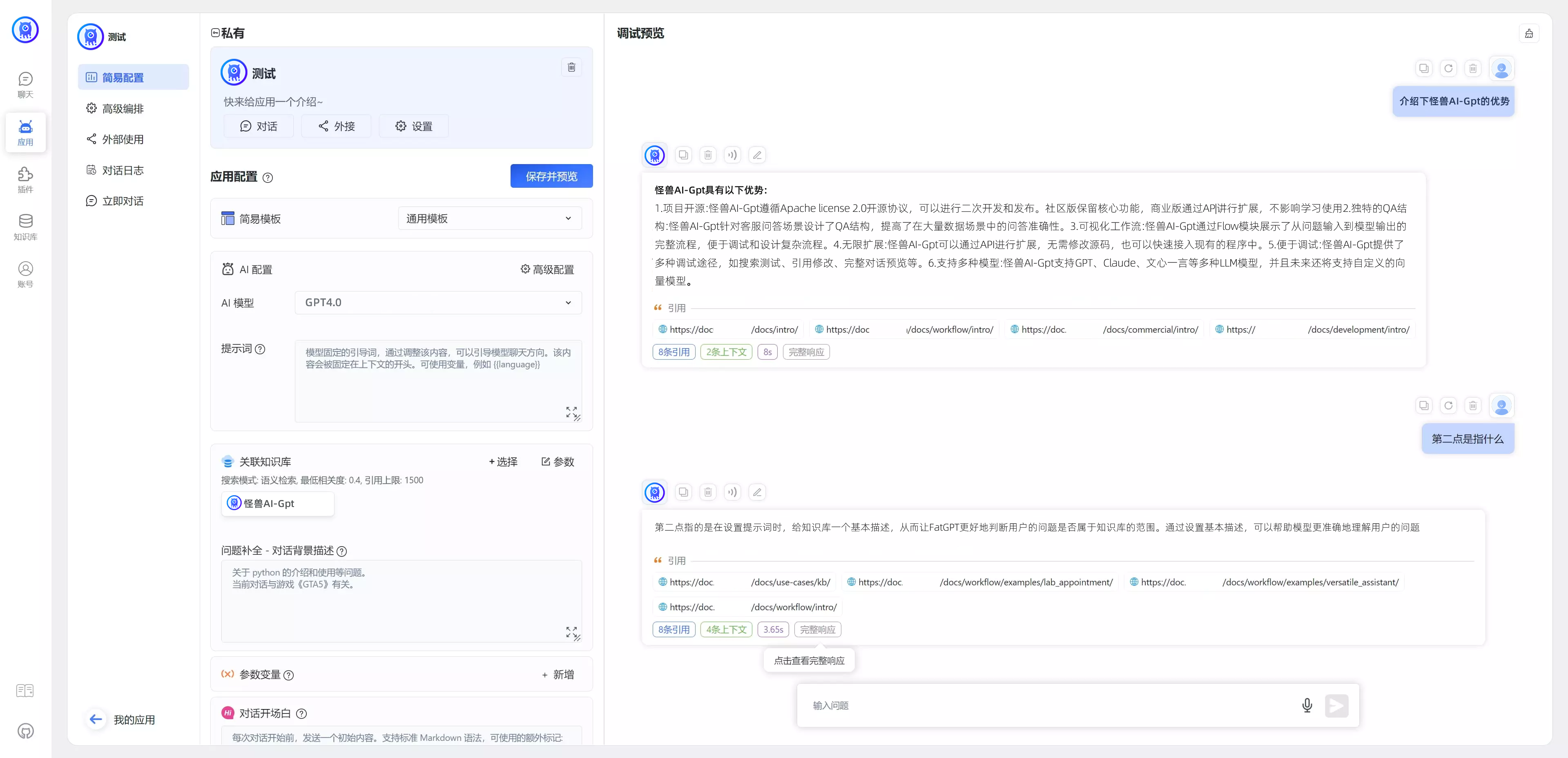Image resolution: width=1568 pixels, height=758 pixels.
Task: Open the 简易模板 通用模板 dropdown
Action: [489, 218]
